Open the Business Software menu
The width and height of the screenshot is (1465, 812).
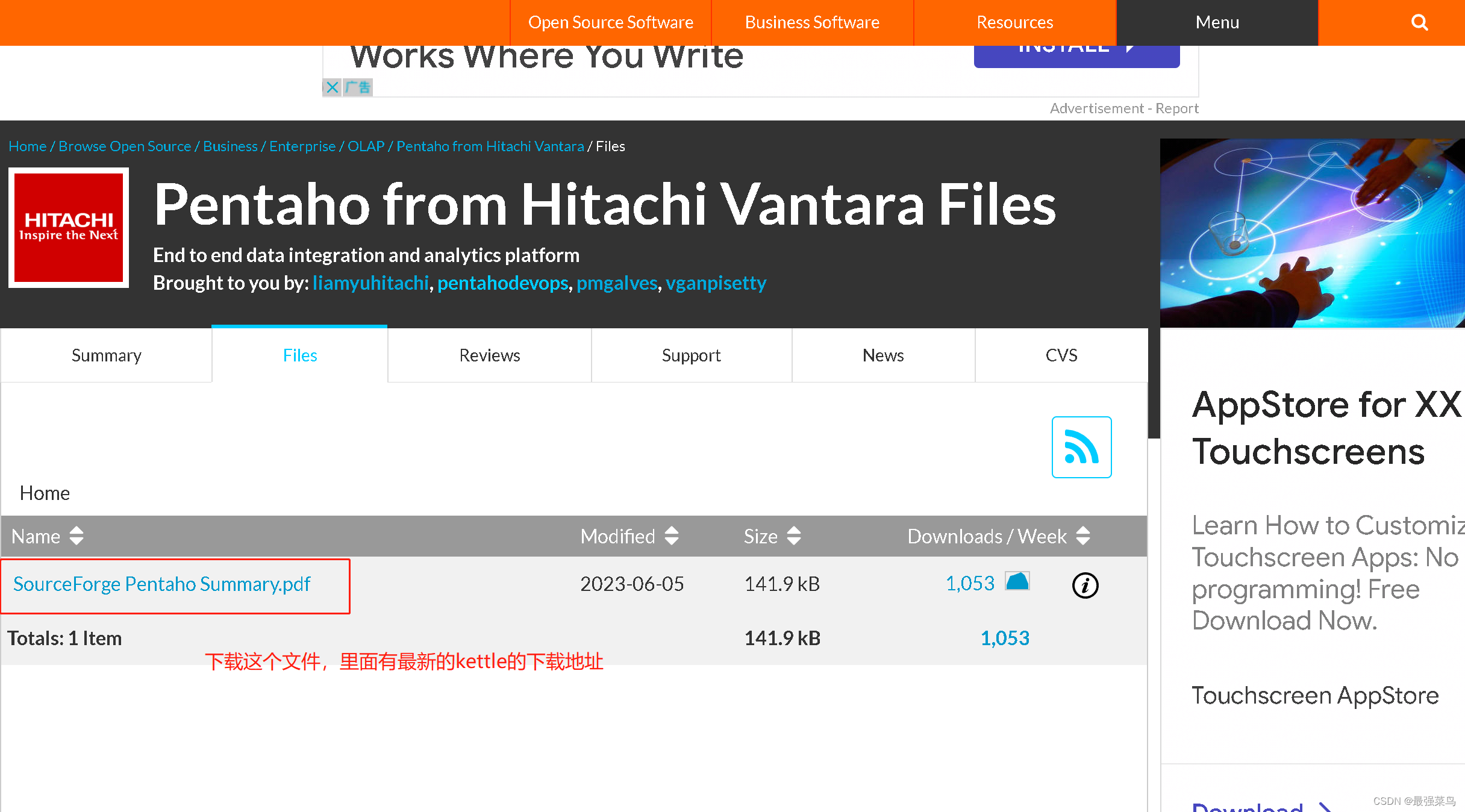[812, 22]
